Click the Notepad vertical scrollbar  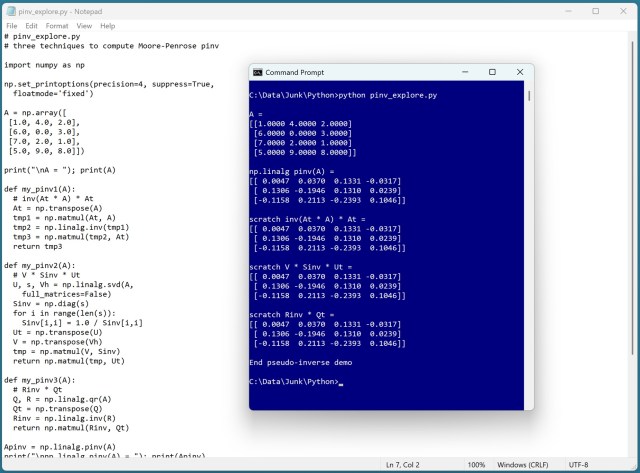633,240
